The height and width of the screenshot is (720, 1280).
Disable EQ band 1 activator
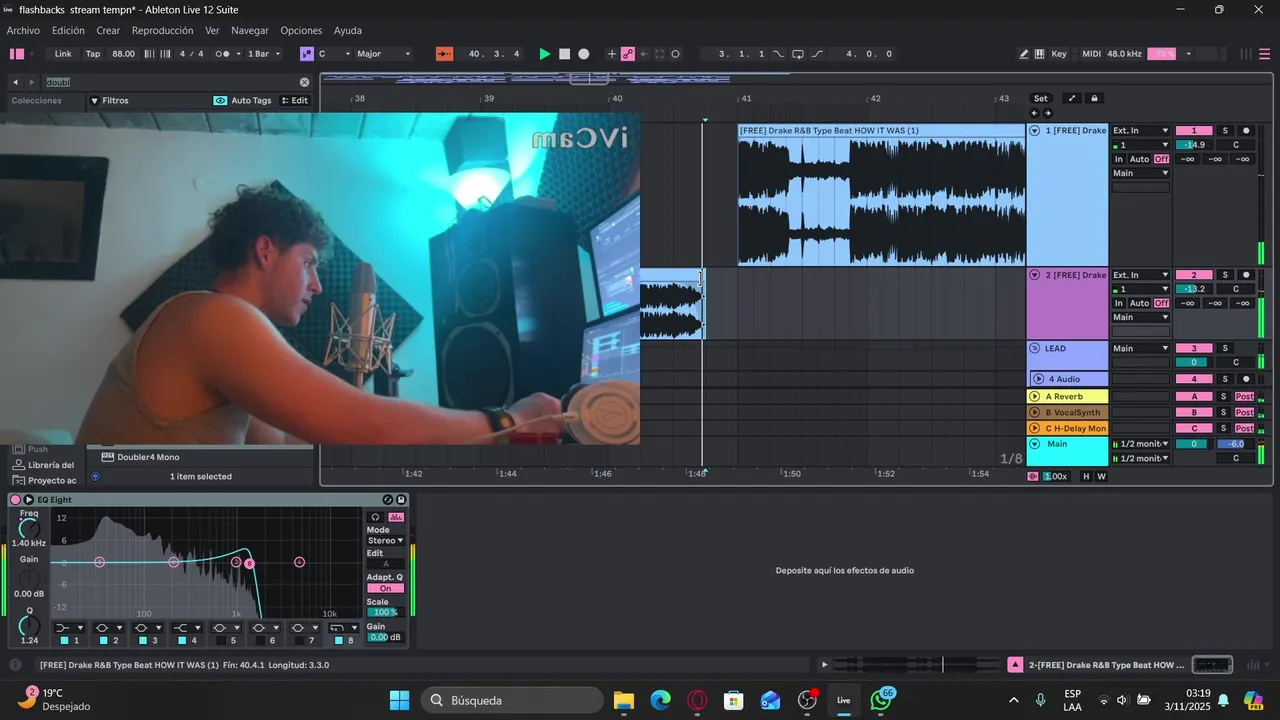pyautogui.click(x=64, y=640)
